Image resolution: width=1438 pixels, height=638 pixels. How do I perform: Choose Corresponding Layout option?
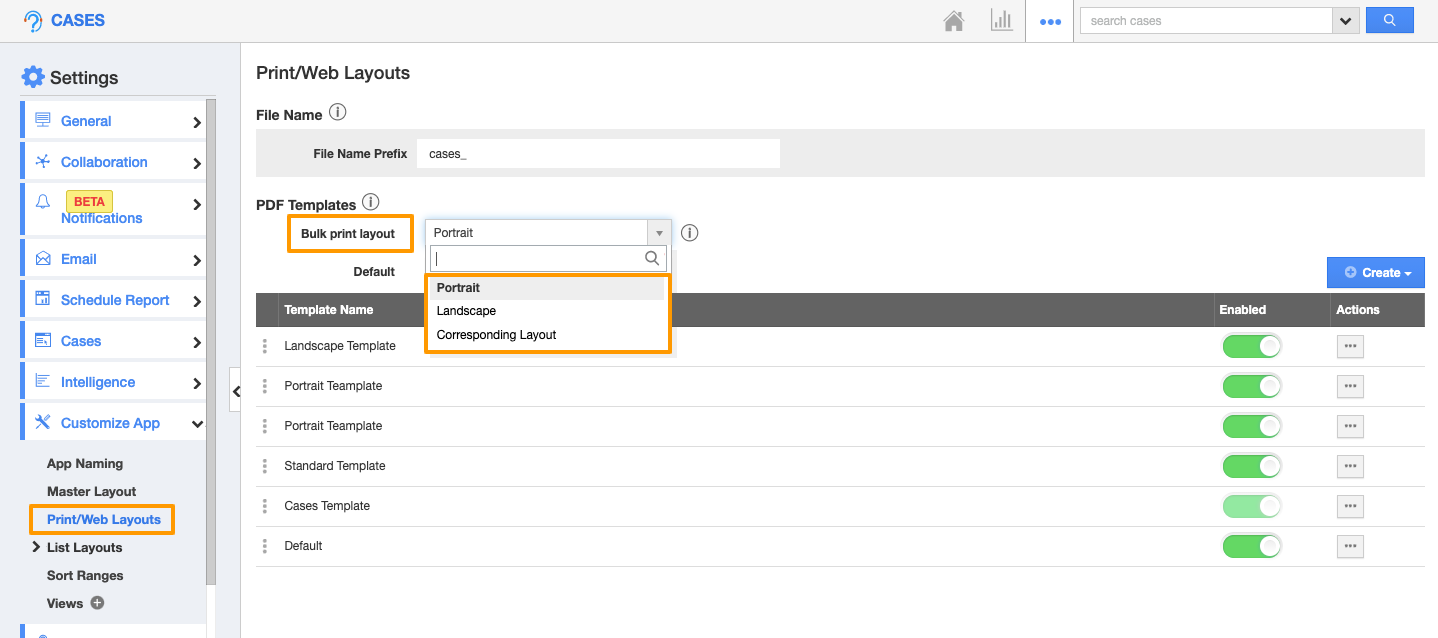(496, 335)
